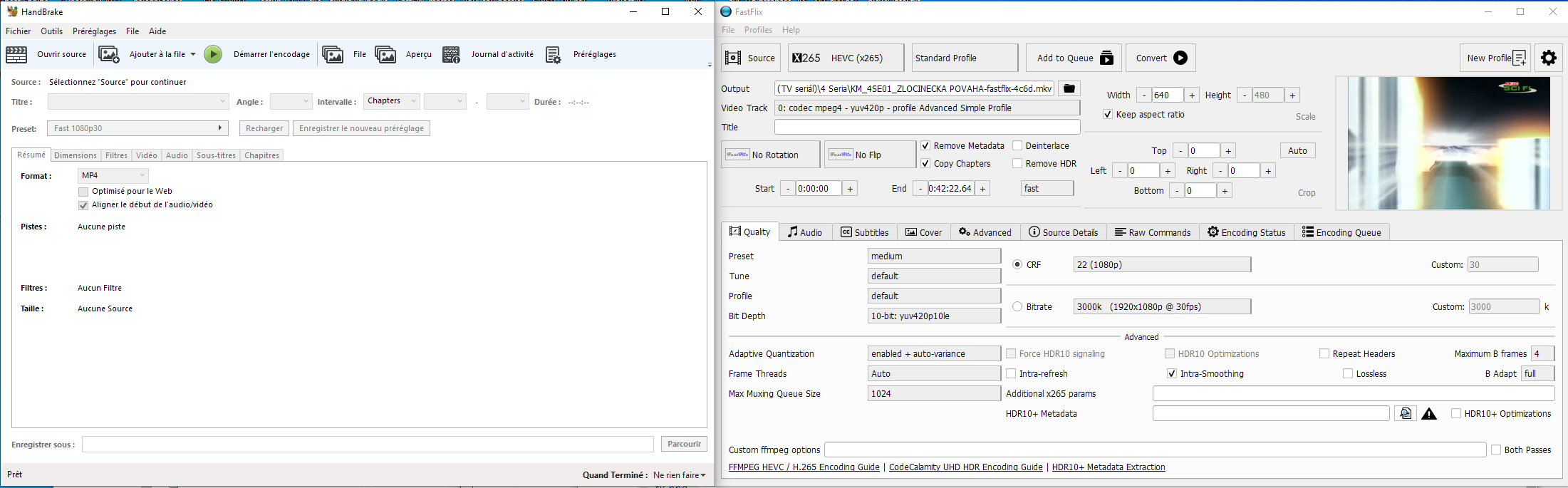Open HandBrake queue (File) icon
The image size is (1568, 488).
(x=333, y=54)
